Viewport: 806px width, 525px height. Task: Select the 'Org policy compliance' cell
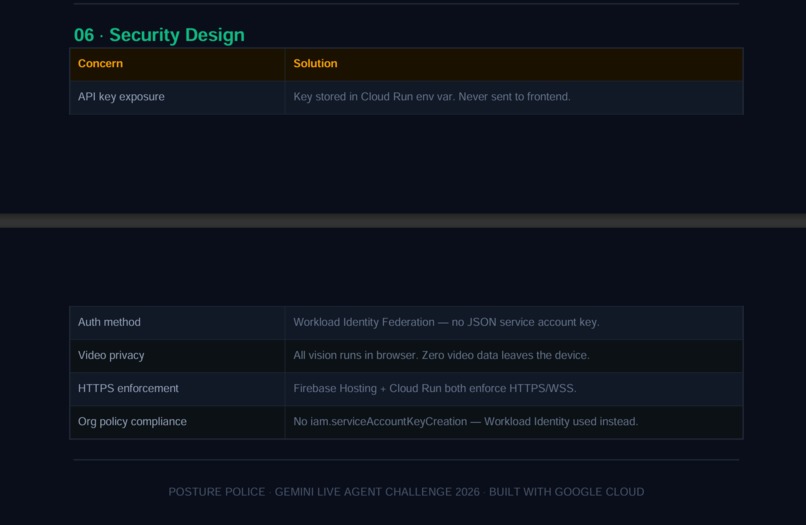click(x=177, y=422)
